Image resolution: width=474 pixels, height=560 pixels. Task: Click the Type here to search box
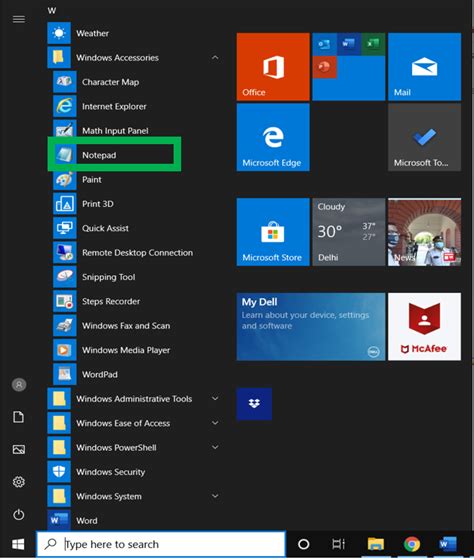[x=161, y=544]
